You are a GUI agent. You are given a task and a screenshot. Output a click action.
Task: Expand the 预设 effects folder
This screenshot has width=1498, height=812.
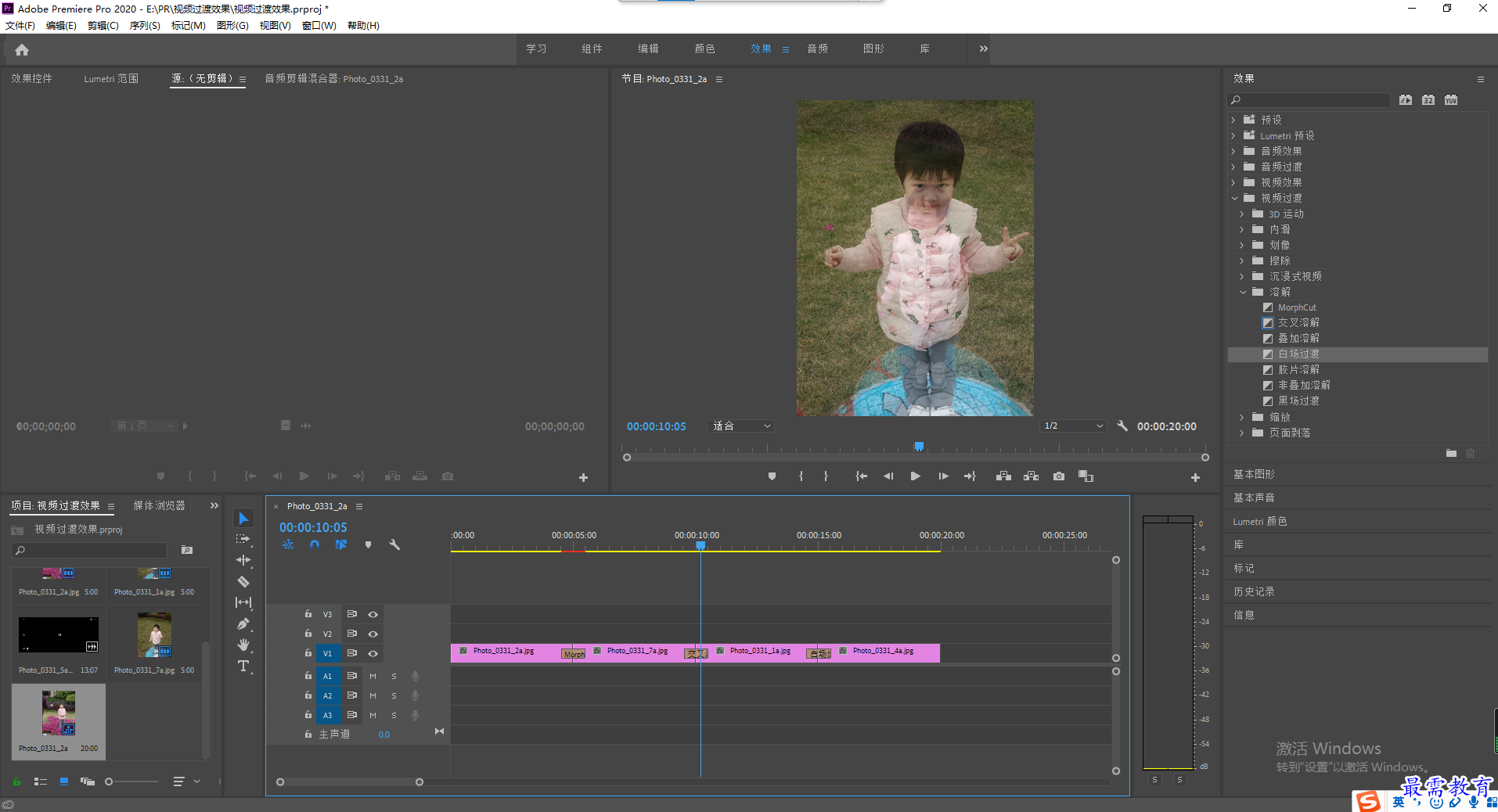(1233, 120)
